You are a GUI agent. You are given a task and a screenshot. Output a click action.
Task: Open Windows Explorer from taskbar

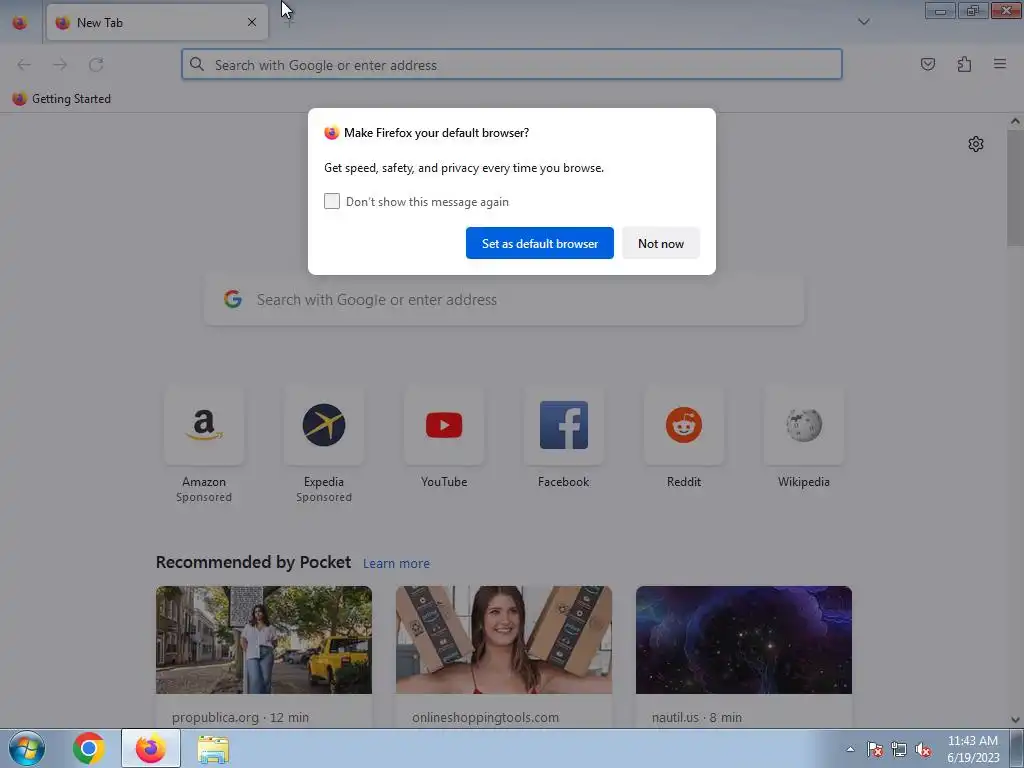(213, 749)
